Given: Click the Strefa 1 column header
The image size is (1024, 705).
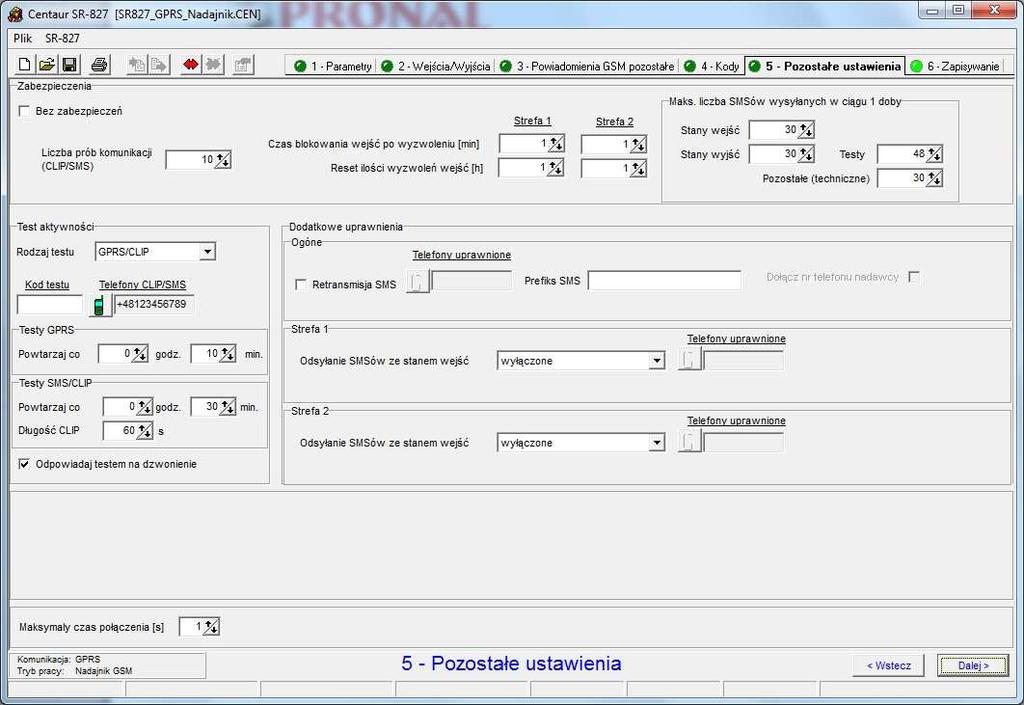Looking at the screenshot, I should point(532,121).
